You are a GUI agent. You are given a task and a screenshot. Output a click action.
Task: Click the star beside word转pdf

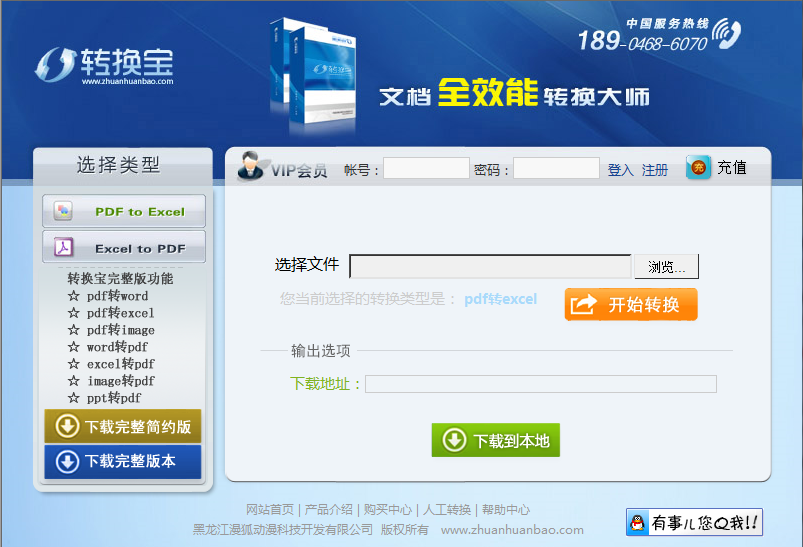[x=74, y=347]
